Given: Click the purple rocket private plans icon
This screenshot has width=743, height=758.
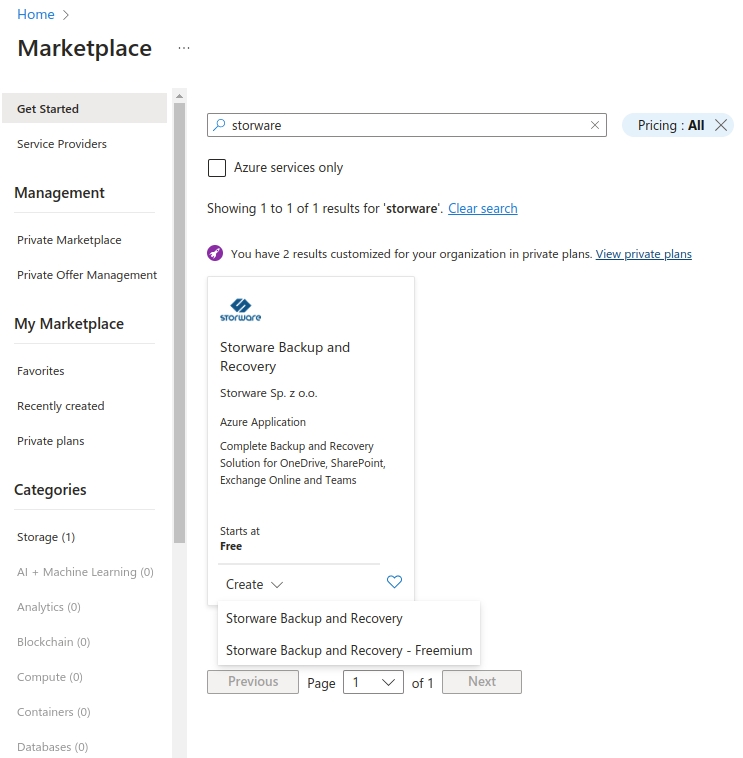Looking at the screenshot, I should [215, 253].
